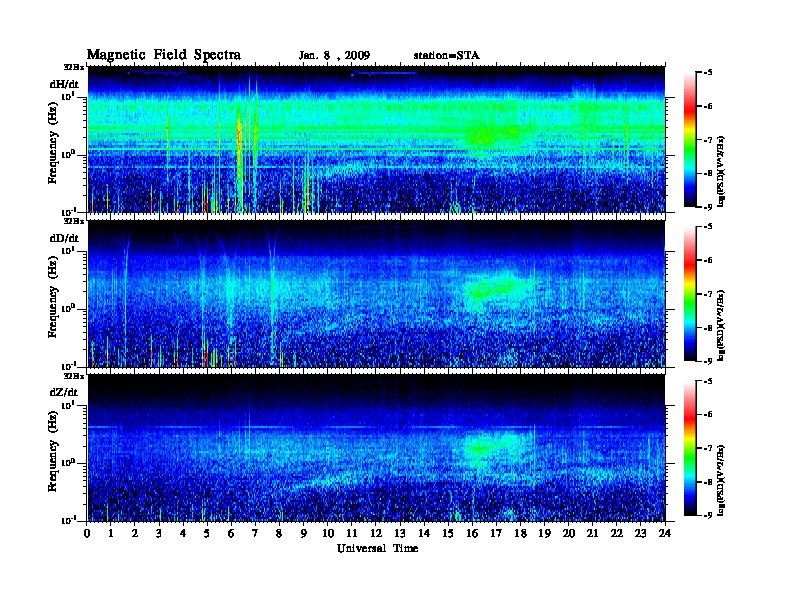Click the dH/dt panel colorbar
Image resolution: width=792 pixels, height=612 pixels.
click(x=690, y=139)
